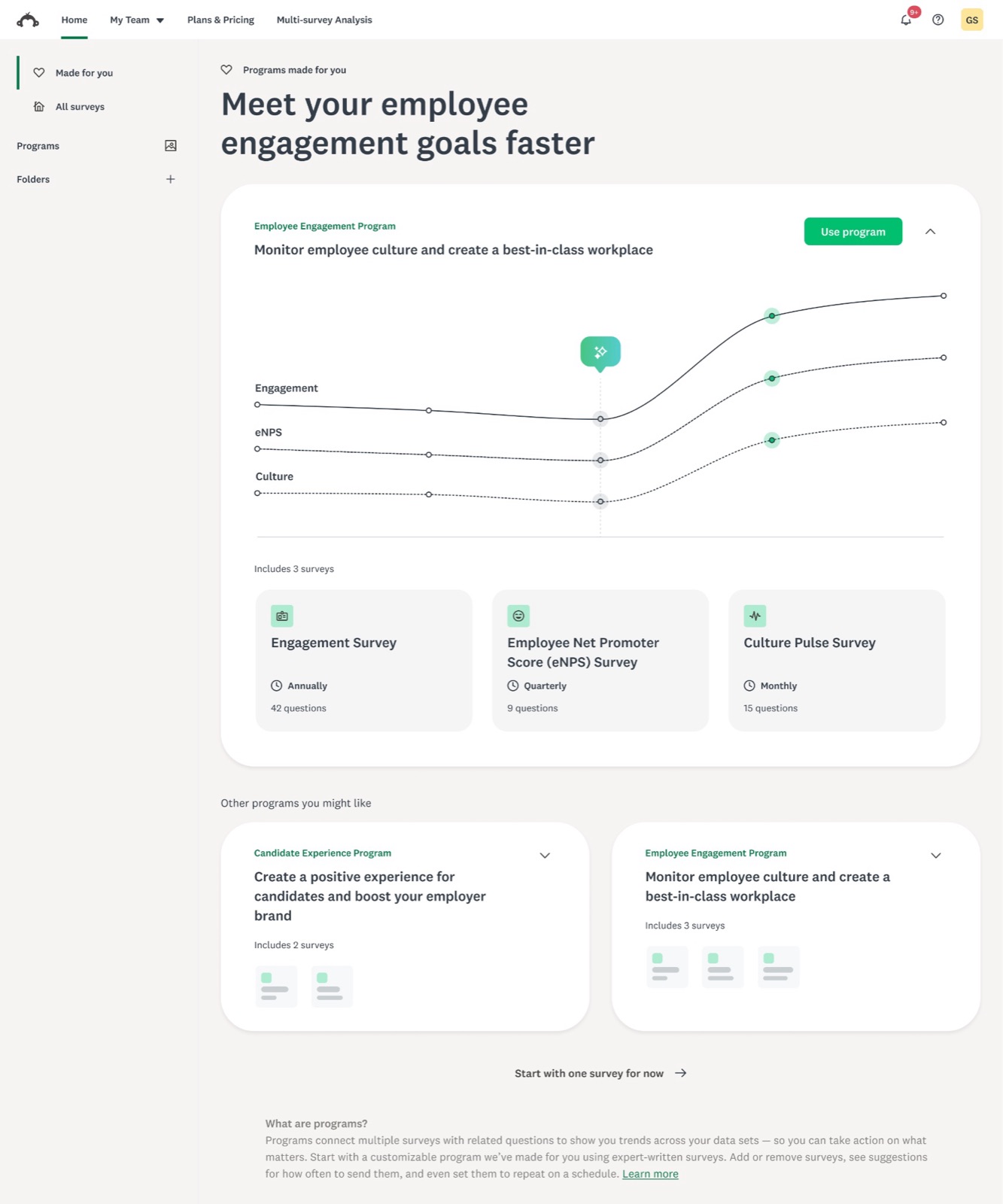Click arrow next to Start with one survey

pos(681,1073)
